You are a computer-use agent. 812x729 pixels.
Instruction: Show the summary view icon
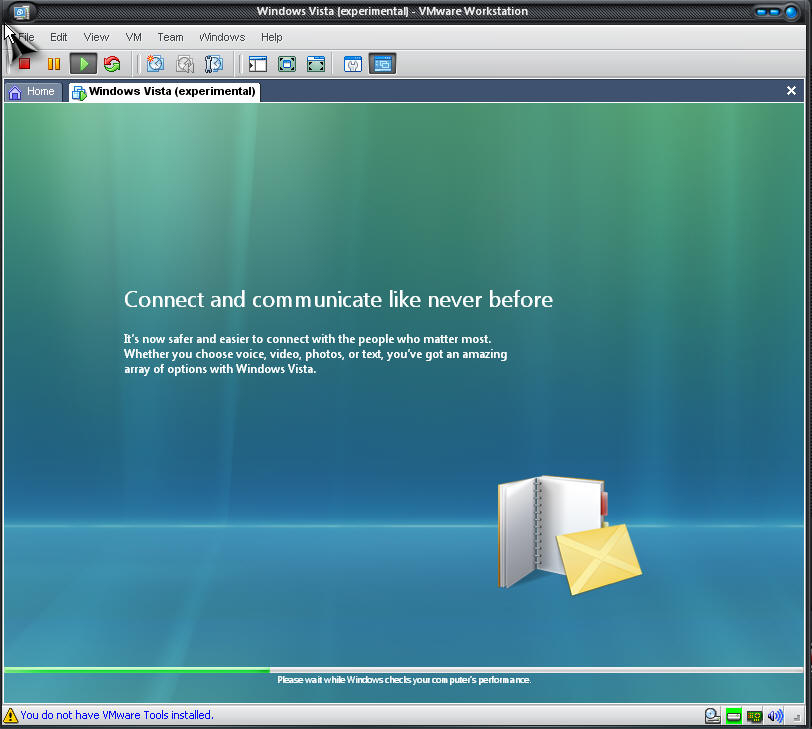click(x=353, y=64)
